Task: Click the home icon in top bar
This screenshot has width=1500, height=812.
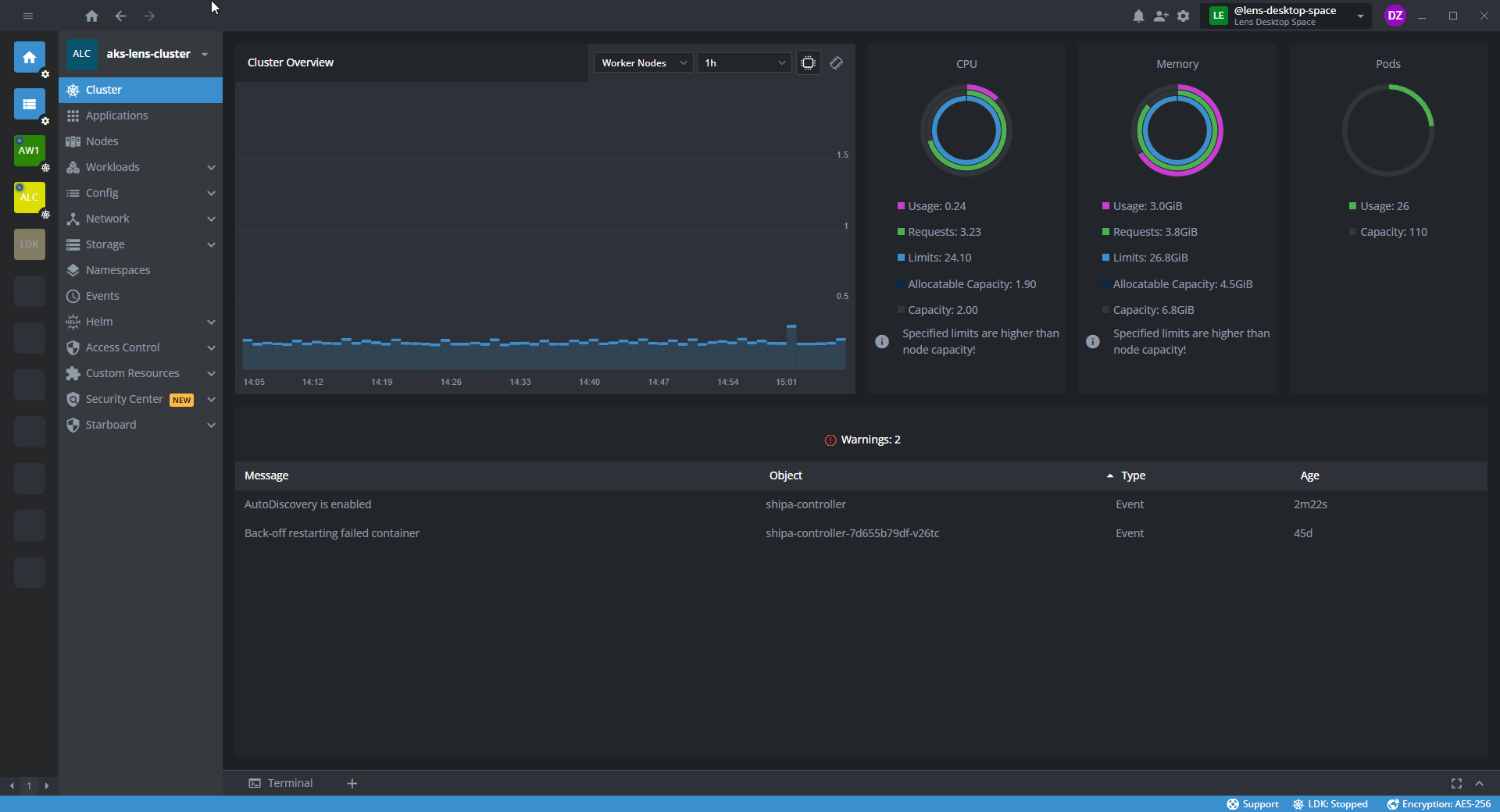Action: 91,16
